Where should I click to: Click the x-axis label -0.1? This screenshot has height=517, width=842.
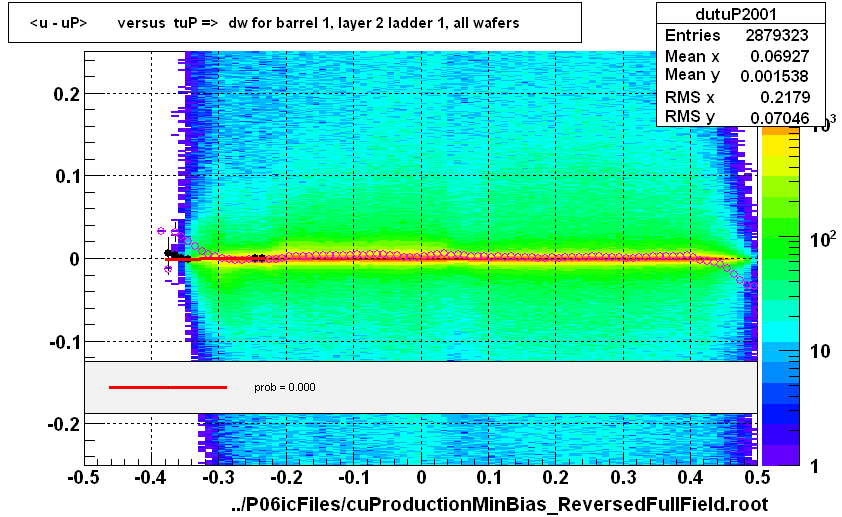coord(353,477)
